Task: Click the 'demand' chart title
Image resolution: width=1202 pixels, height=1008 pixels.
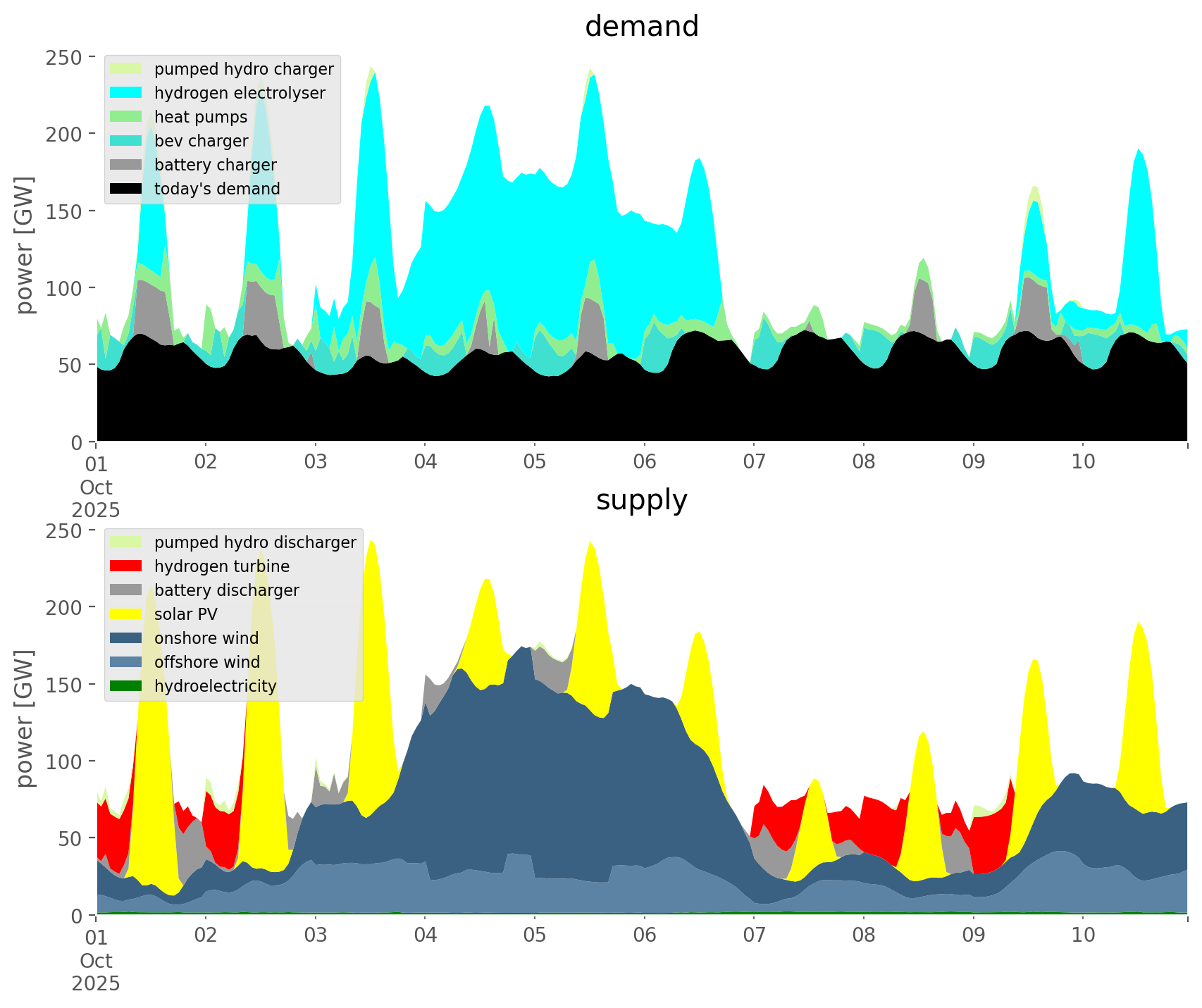Action: (x=641, y=27)
